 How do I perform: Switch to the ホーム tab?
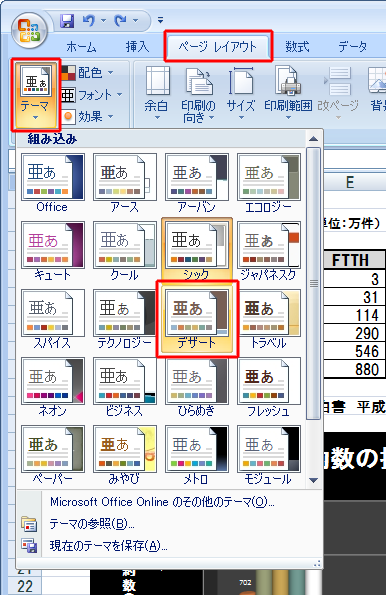[x=81, y=47]
